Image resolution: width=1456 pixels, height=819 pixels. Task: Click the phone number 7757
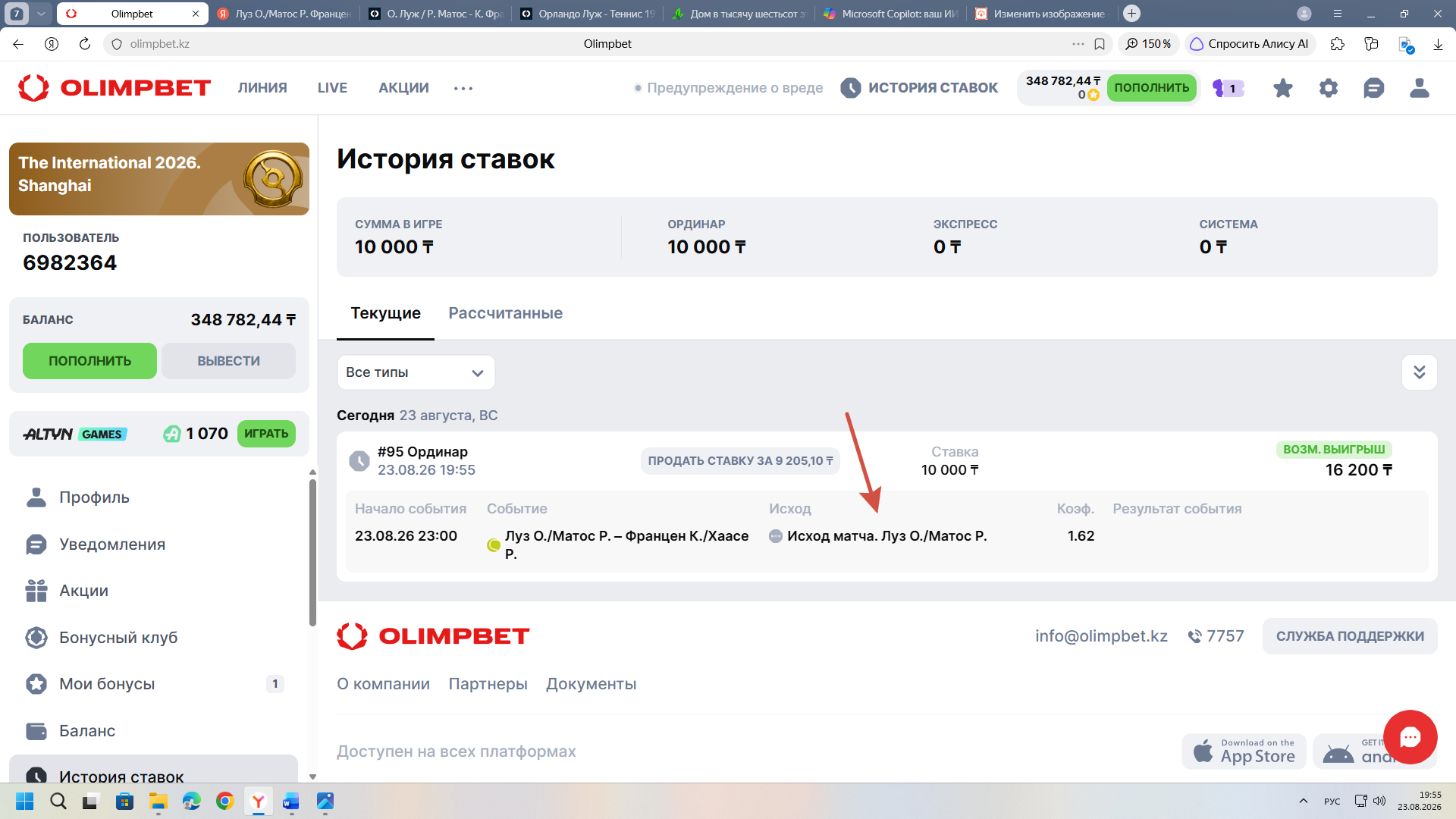(x=1216, y=636)
